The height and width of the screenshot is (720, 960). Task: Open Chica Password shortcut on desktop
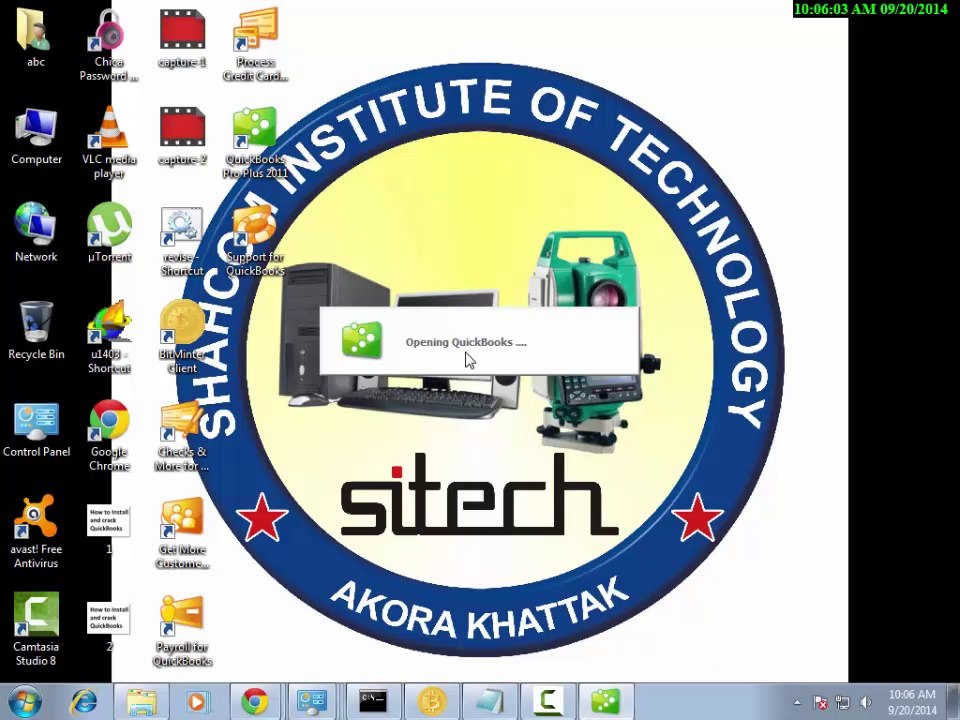coord(109,44)
